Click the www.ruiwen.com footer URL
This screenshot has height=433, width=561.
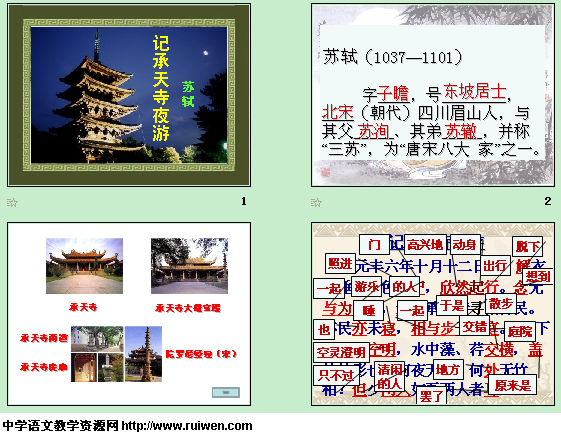tap(187, 425)
